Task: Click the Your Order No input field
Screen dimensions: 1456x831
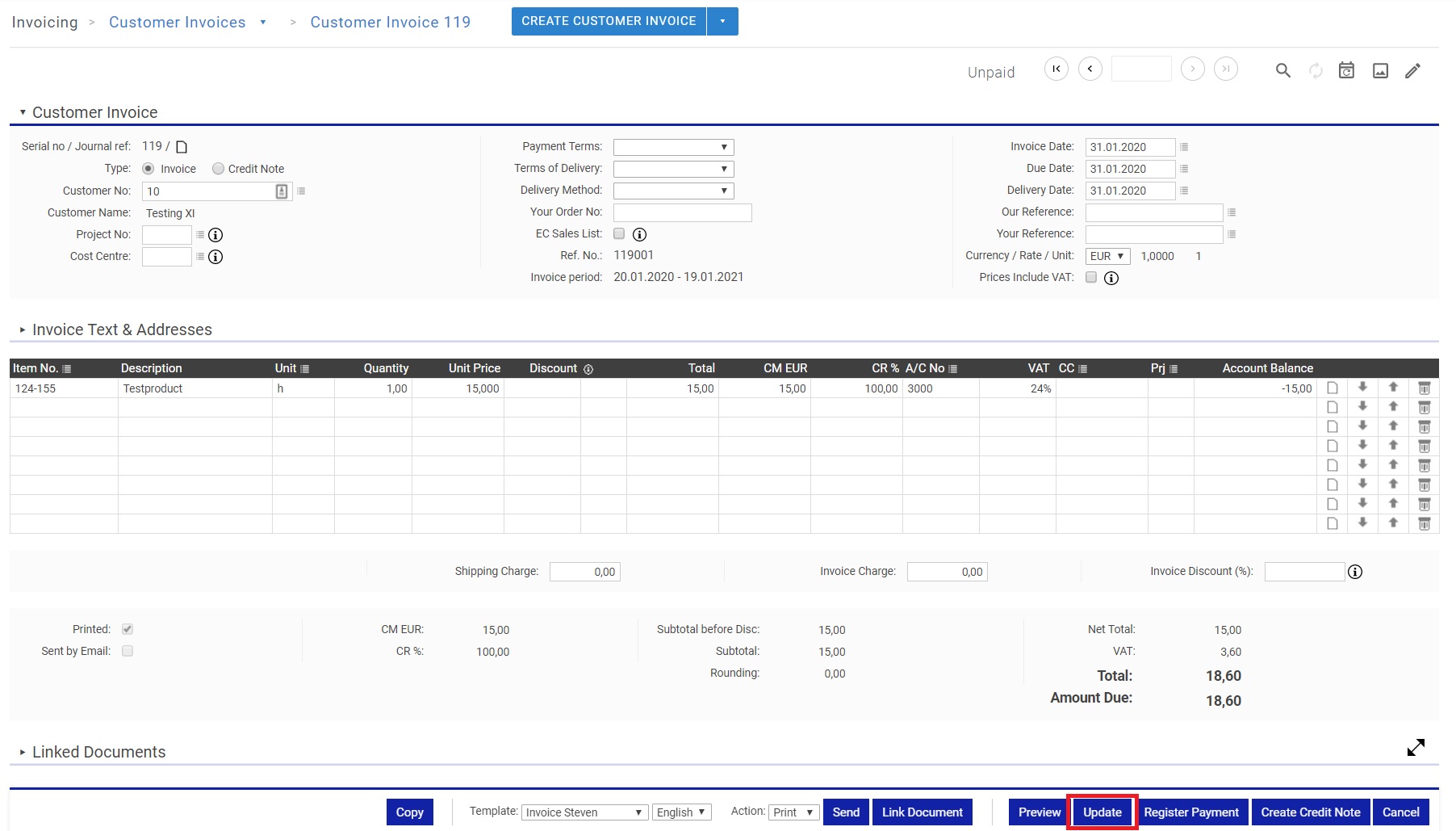Action: [x=682, y=212]
